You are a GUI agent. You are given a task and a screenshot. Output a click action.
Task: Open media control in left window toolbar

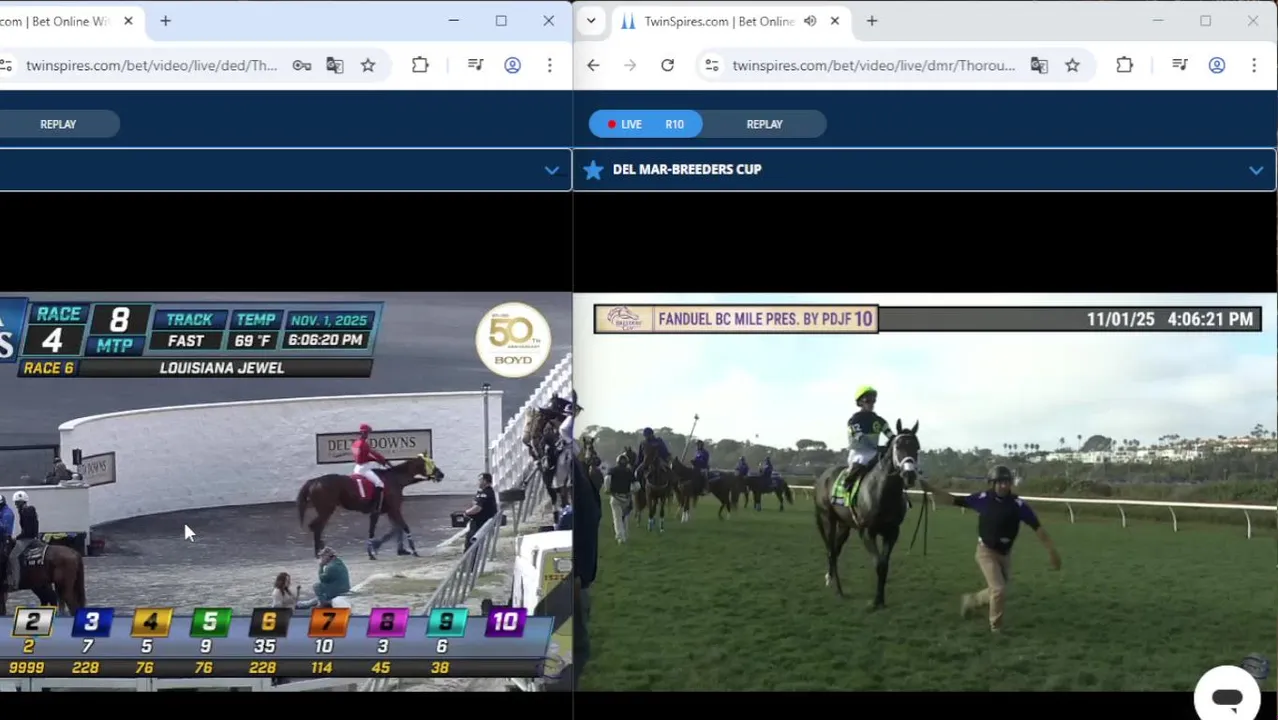[x=476, y=65]
